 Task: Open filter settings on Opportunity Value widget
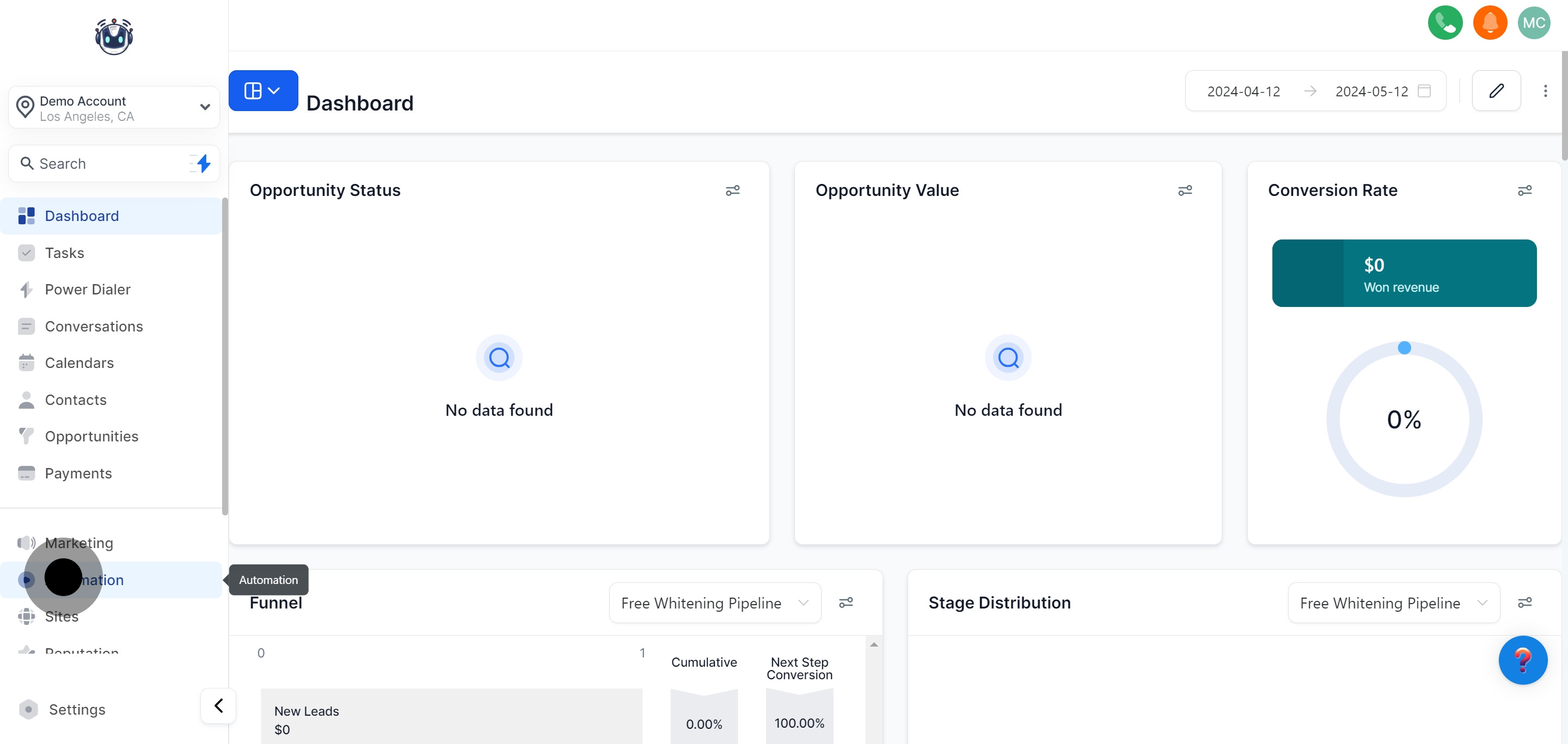pyautogui.click(x=1185, y=190)
